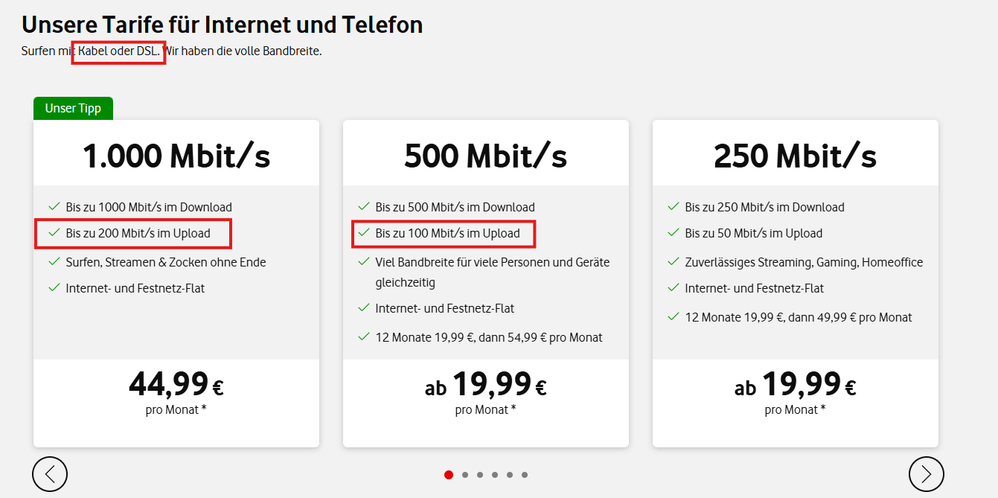The width and height of the screenshot is (998, 498).
Task: Click the page title Unsere Tarife für Internet und Telefon
Action: tap(222, 24)
